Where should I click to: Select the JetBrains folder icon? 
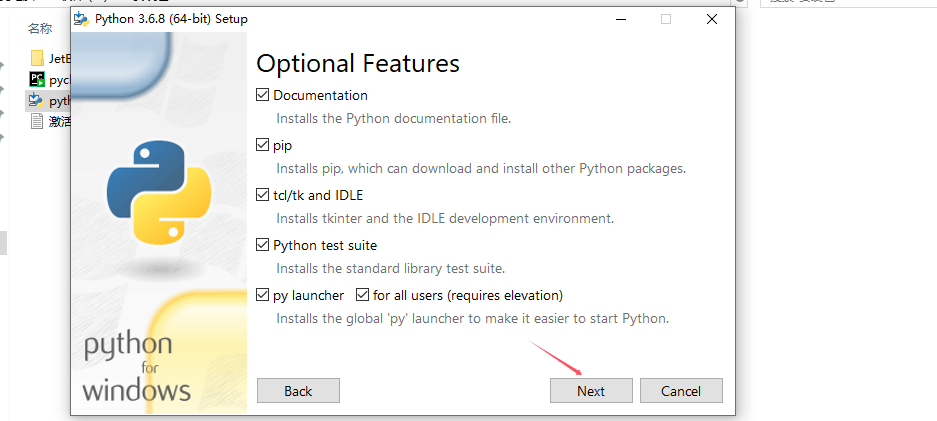coord(37,58)
